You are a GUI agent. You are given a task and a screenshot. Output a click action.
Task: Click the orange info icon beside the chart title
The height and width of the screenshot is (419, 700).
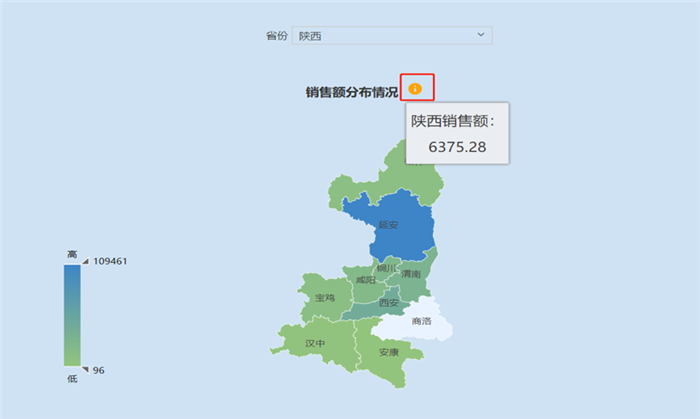click(415, 89)
